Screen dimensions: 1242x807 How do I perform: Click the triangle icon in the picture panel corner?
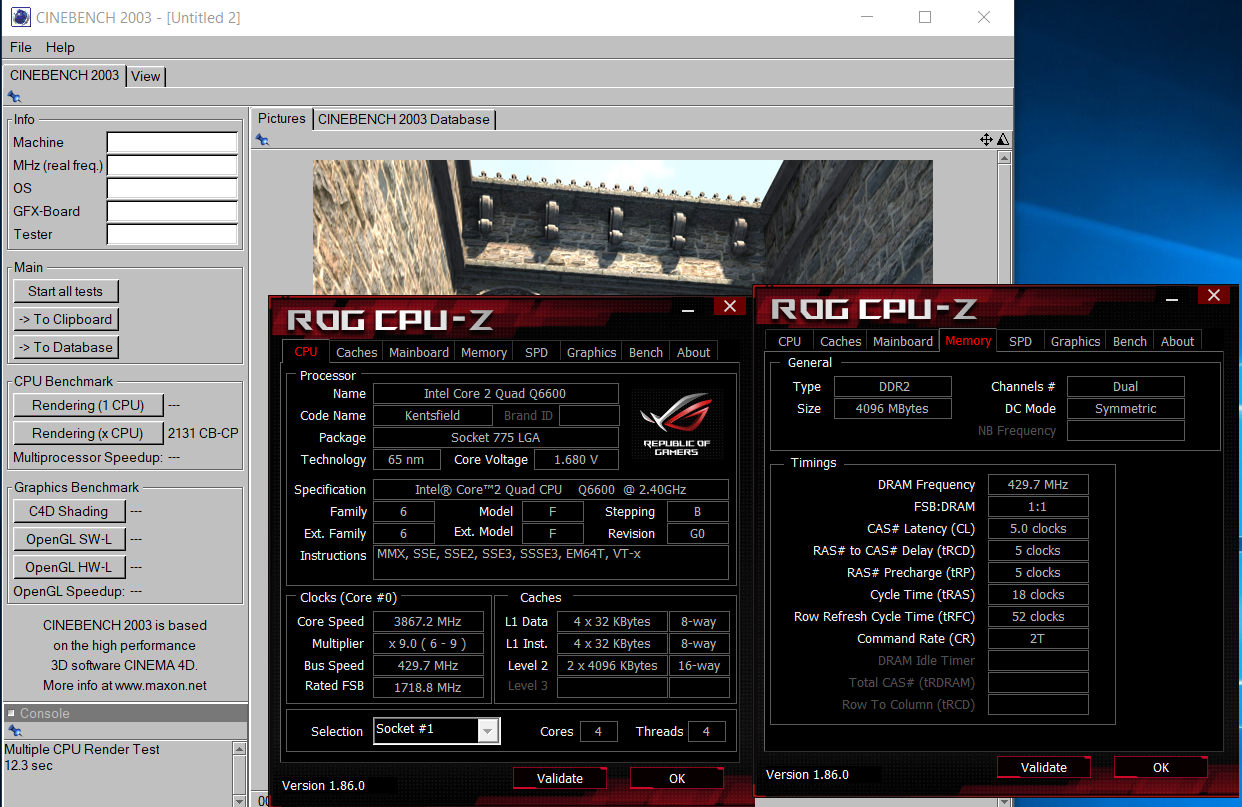[x=1003, y=140]
